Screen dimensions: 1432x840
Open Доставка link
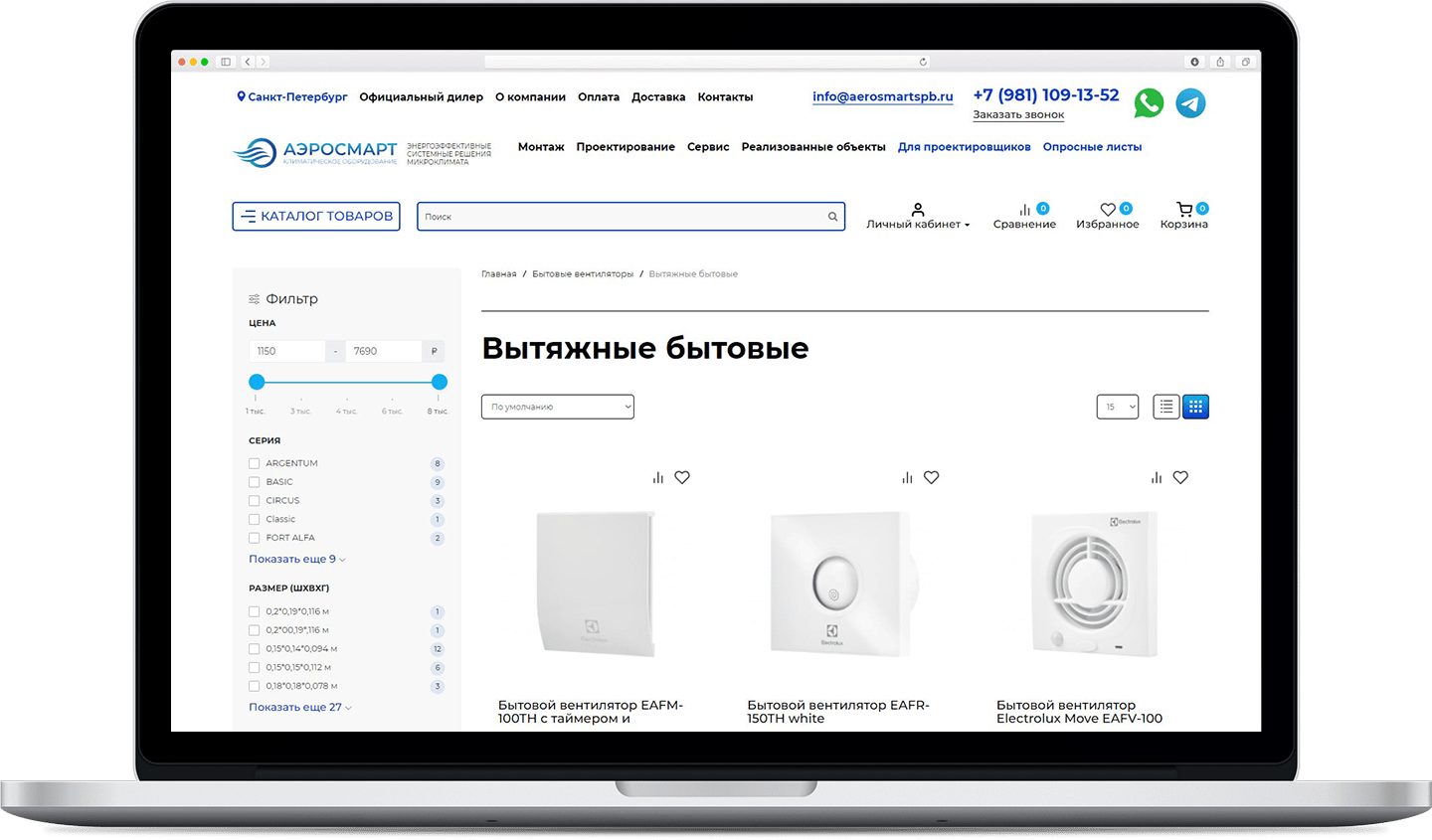coord(658,97)
